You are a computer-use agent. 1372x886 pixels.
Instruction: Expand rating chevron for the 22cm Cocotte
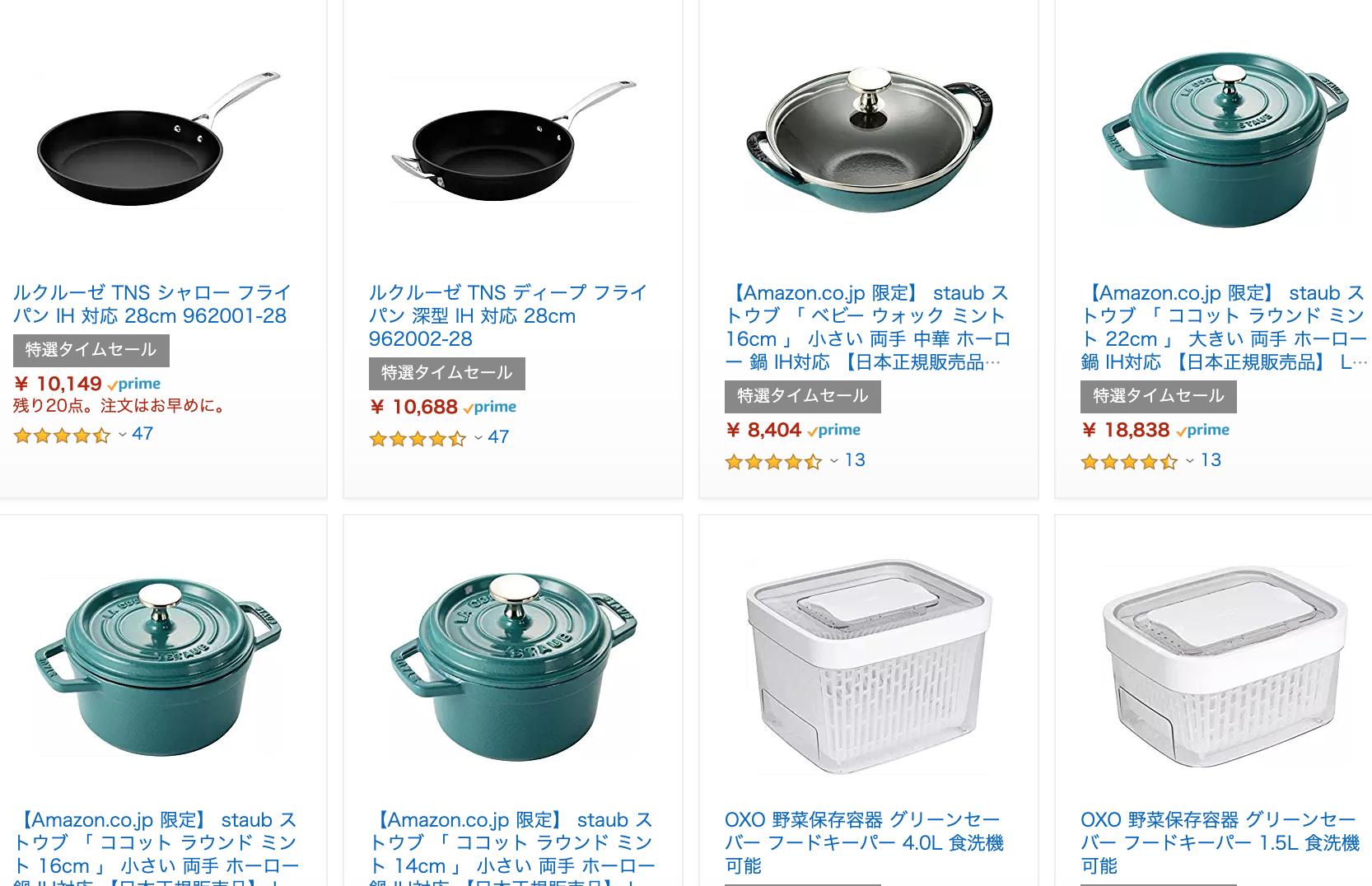1190,461
